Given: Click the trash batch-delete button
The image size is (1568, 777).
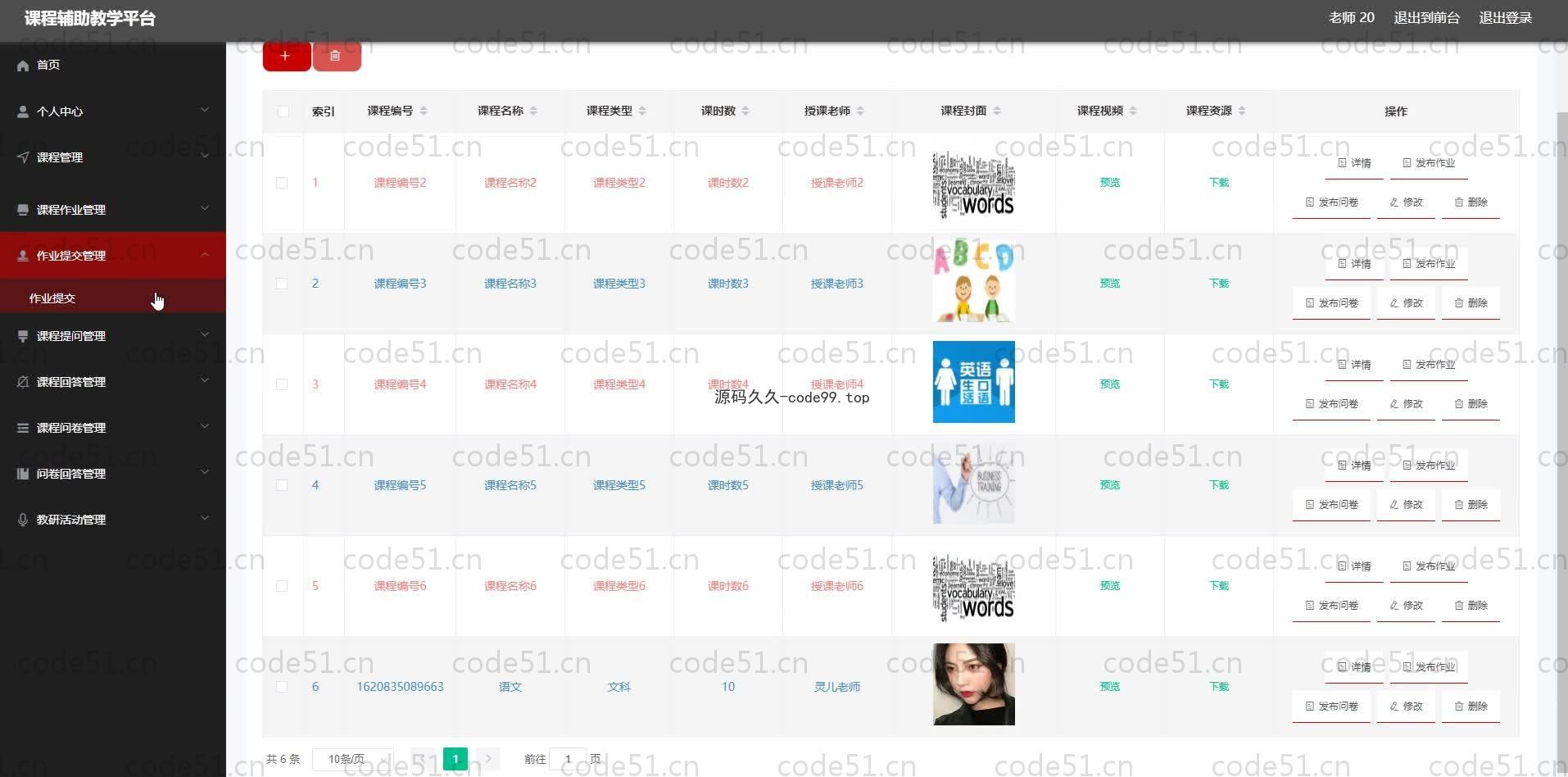Looking at the screenshot, I should (336, 55).
